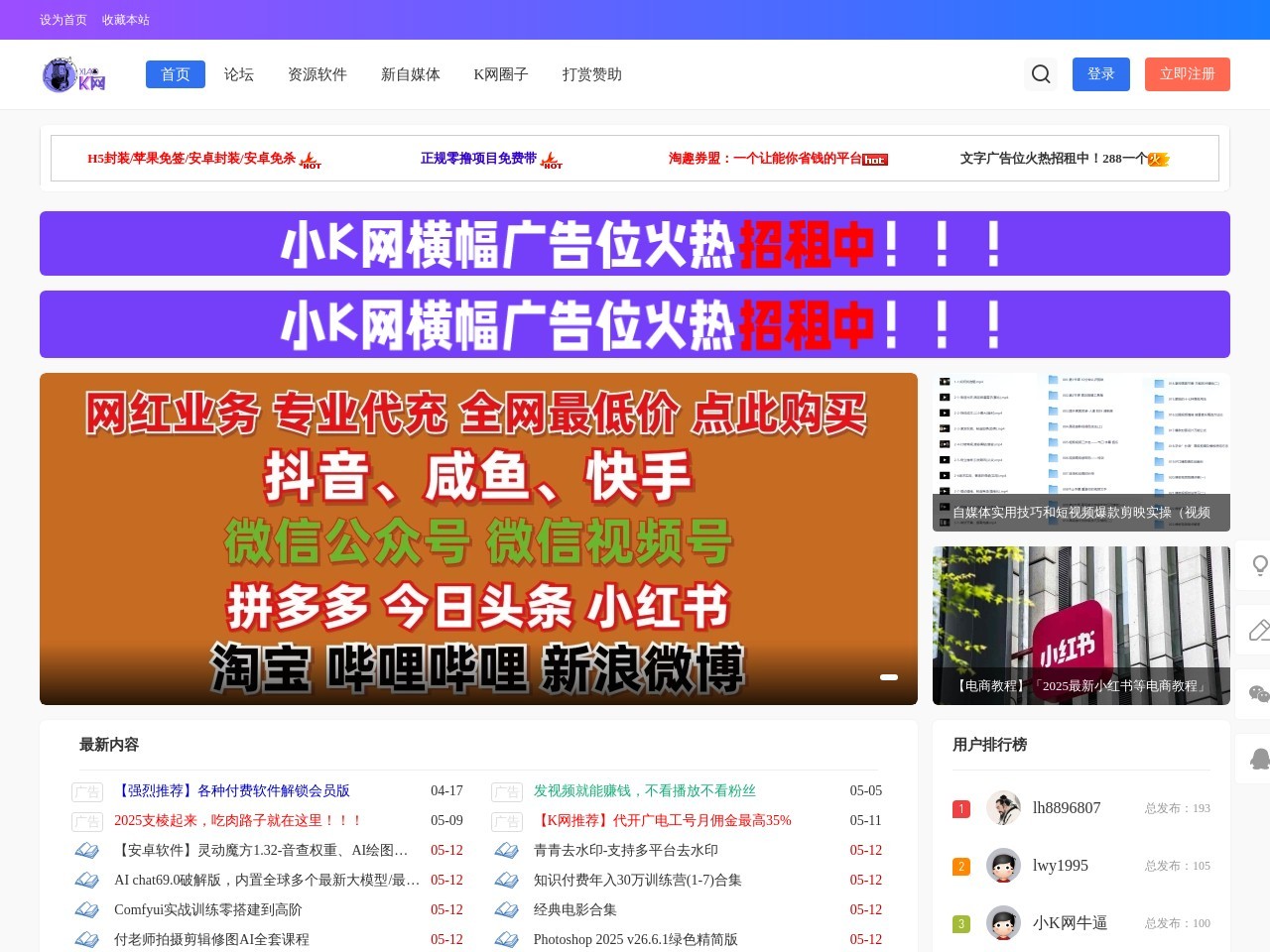Click 收藏本站 link in top bar
1270x952 pixels.
(x=126, y=20)
